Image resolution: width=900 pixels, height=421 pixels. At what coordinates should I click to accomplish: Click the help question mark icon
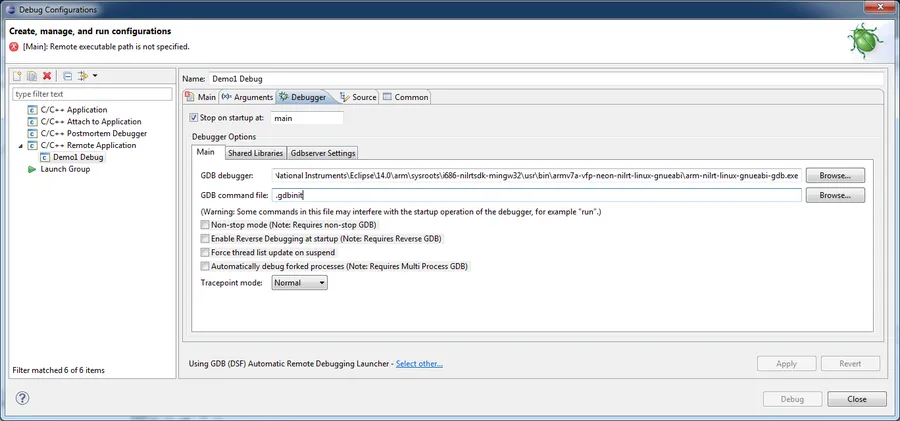pos(22,398)
